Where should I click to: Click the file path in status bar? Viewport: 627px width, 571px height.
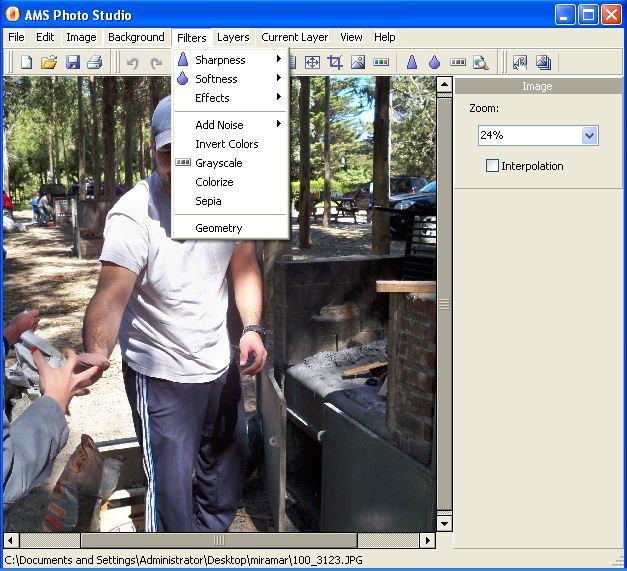[184, 560]
